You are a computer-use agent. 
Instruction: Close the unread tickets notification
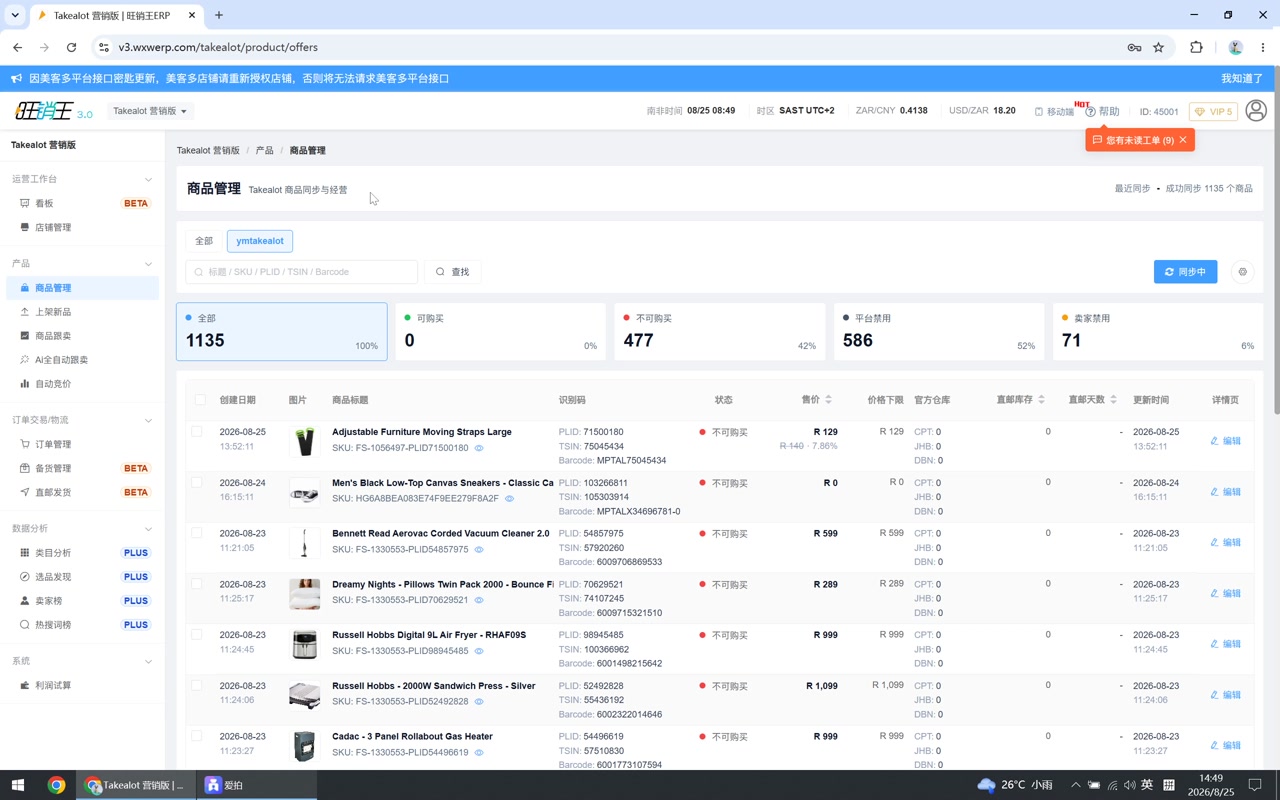coord(1183,140)
